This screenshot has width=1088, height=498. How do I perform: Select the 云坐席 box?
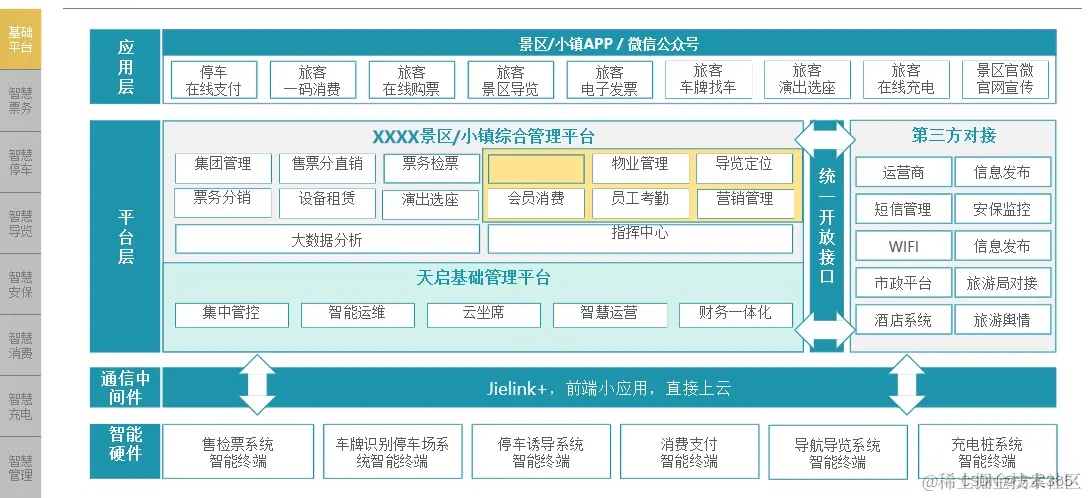click(x=484, y=315)
